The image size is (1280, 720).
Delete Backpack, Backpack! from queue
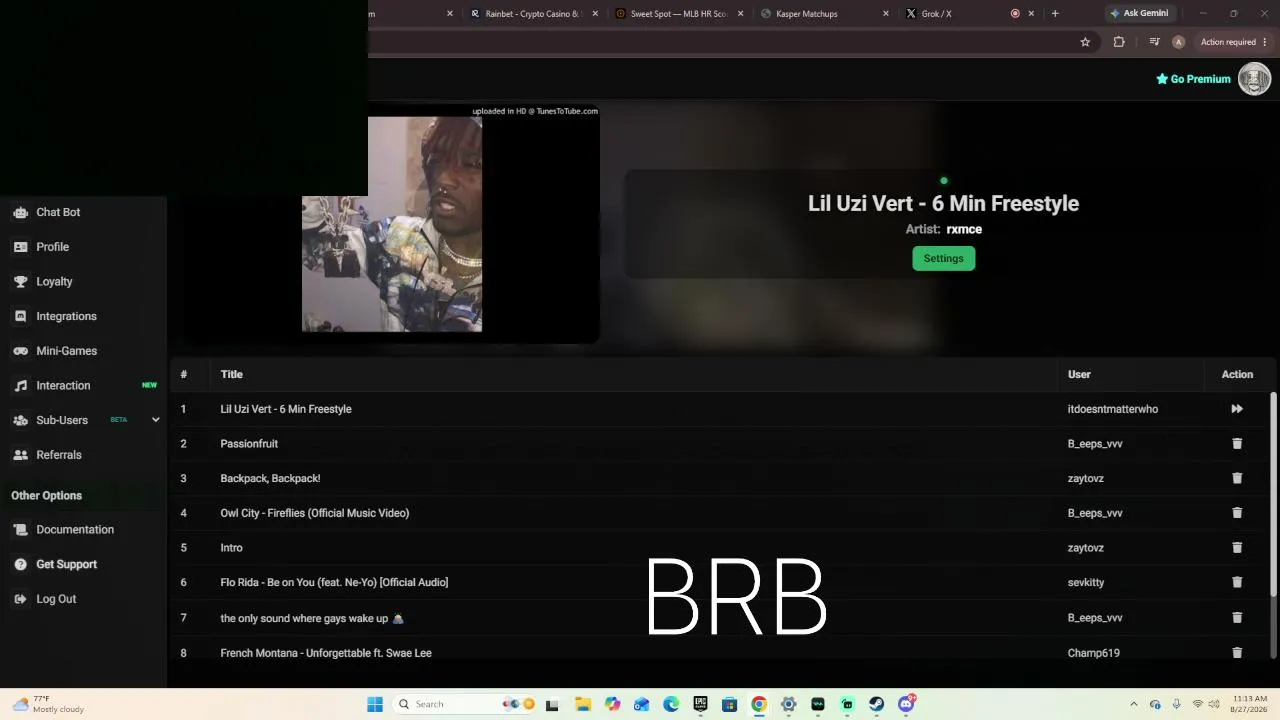(1237, 478)
